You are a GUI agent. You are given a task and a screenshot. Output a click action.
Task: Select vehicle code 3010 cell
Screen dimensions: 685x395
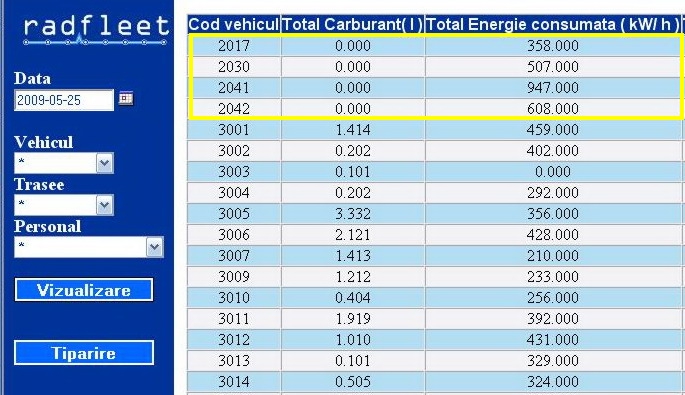(x=234, y=297)
